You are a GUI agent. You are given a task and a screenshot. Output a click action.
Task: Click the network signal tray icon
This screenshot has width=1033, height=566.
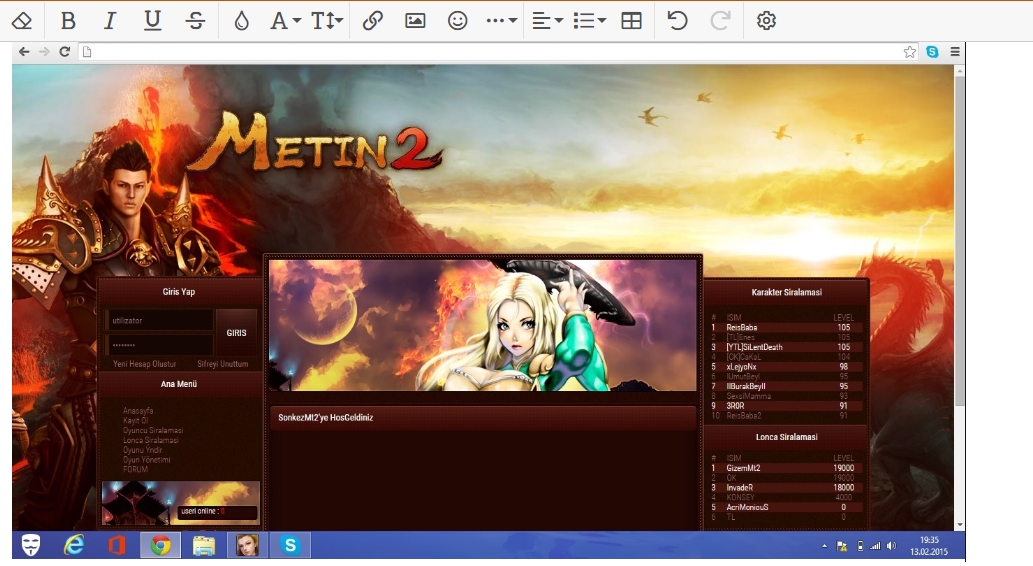coord(876,546)
